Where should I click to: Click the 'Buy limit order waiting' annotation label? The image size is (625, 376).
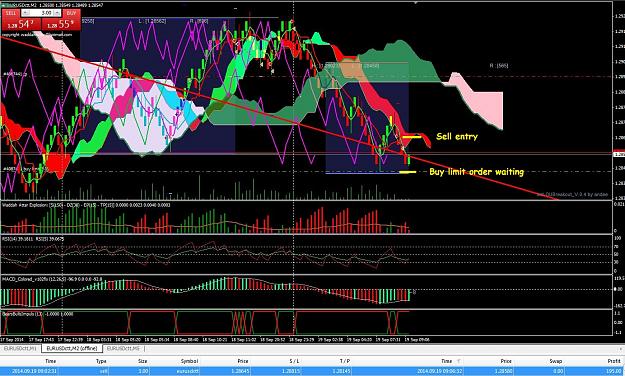476,172
